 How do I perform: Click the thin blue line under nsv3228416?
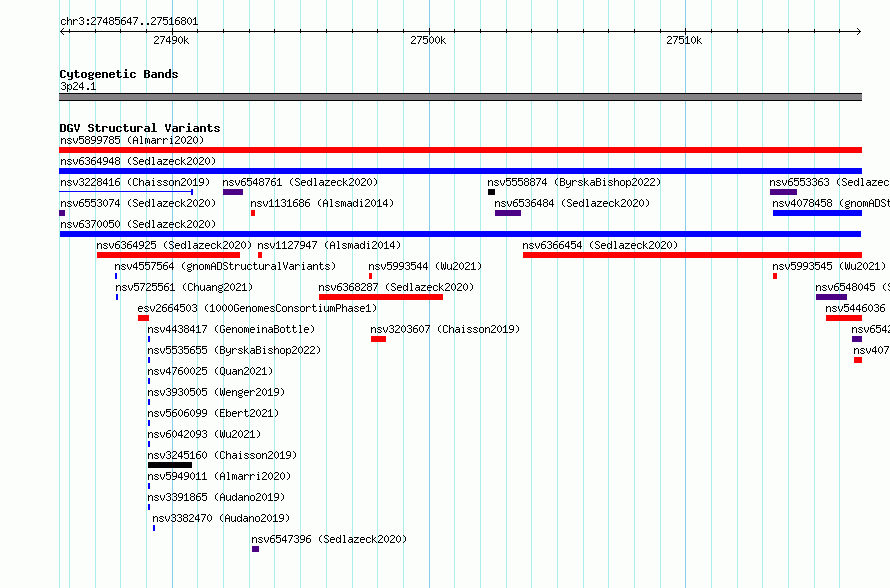click(x=126, y=192)
